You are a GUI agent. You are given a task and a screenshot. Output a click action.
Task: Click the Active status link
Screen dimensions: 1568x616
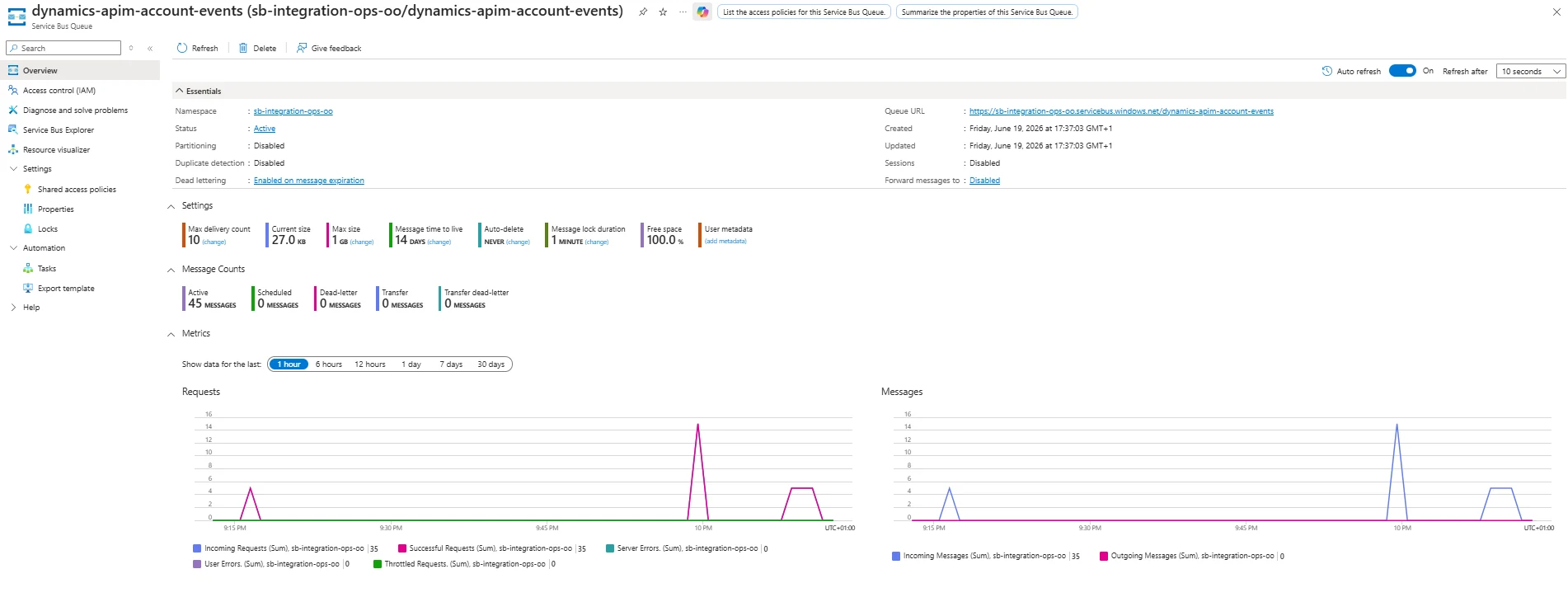(265, 129)
